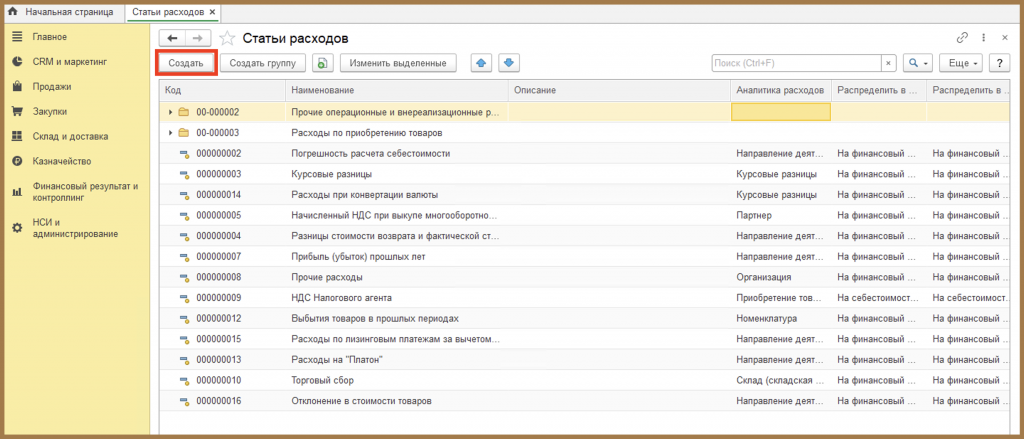Click the search input field
This screenshot has width=1024, height=439.
[x=796, y=63]
